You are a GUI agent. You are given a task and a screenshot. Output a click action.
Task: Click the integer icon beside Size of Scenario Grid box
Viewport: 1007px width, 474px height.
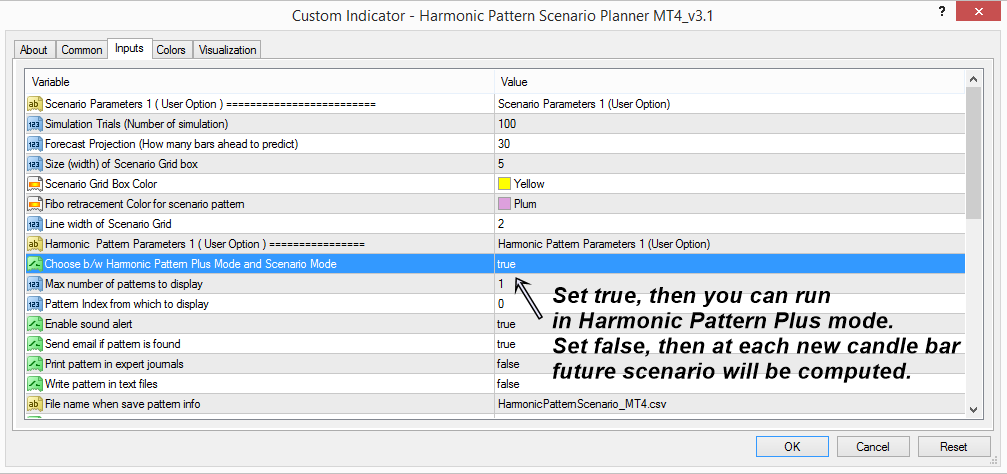click(34, 164)
